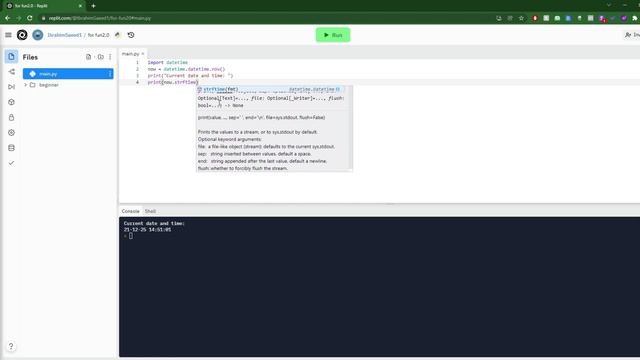Screen dimensions: 640x360
Task: Go forward in browser
Action: [18, 18]
